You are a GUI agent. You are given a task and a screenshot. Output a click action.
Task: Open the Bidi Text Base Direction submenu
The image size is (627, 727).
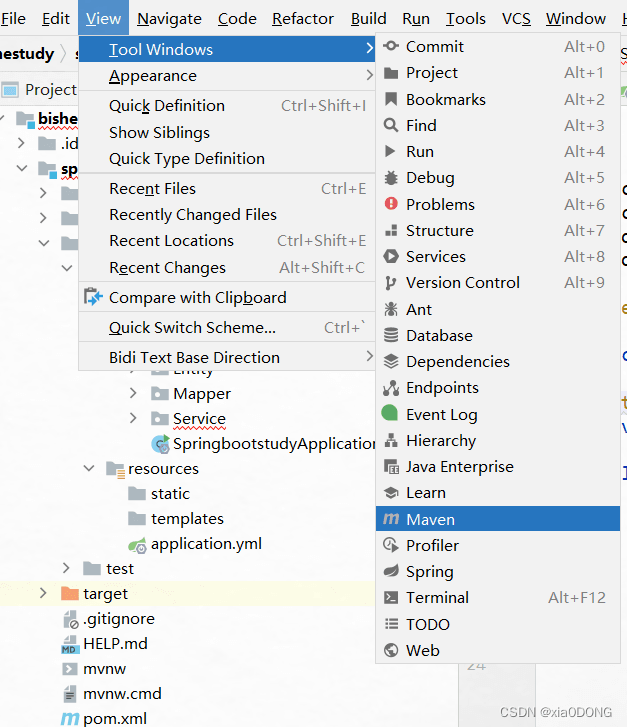(x=194, y=357)
